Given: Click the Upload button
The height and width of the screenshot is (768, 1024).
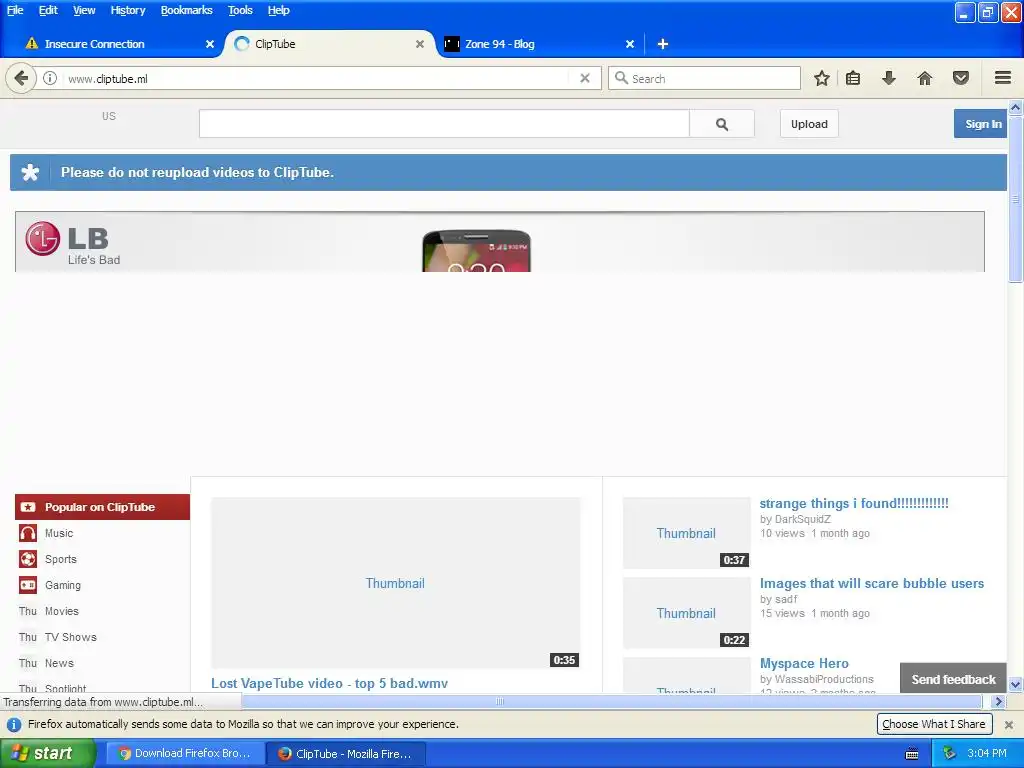Looking at the screenshot, I should [x=809, y=124].
